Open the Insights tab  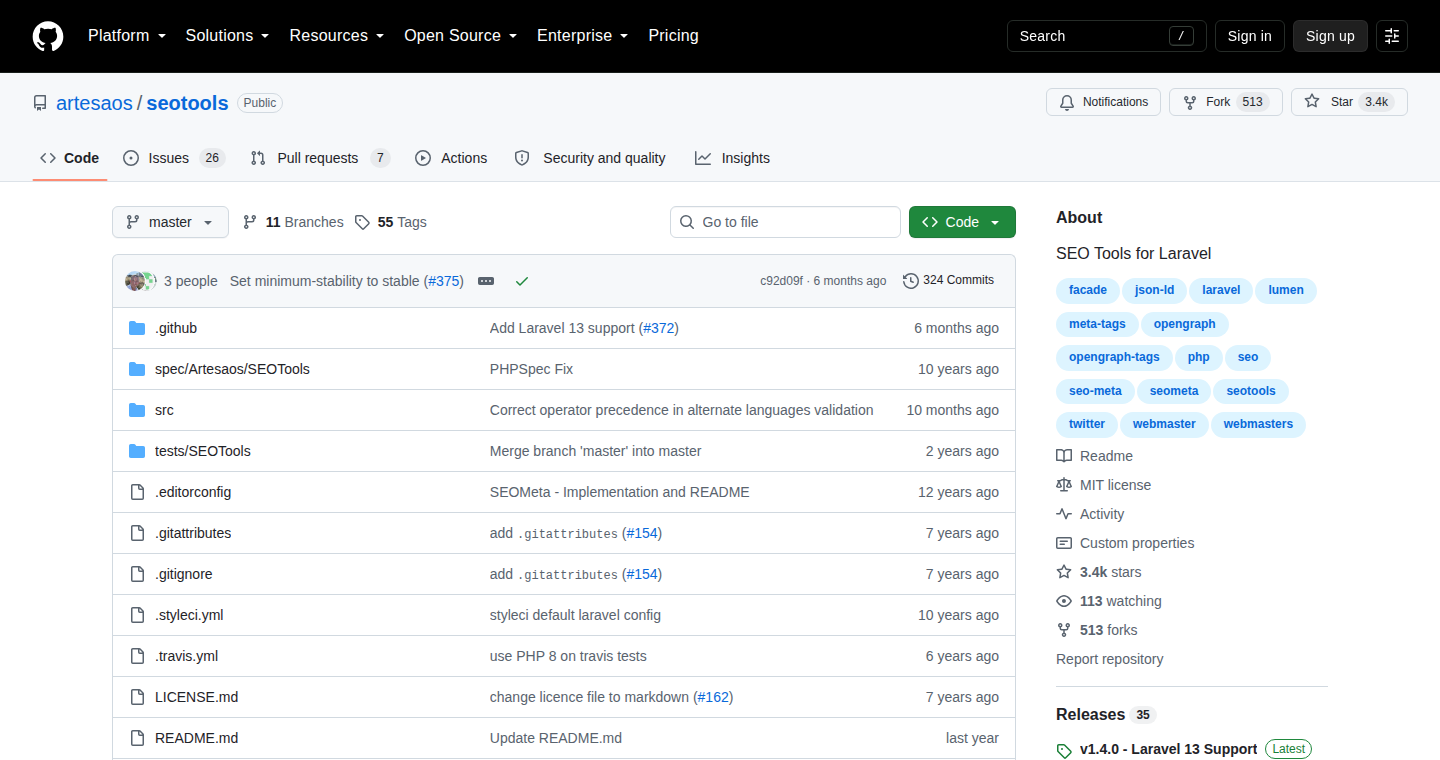click(733, 158)
